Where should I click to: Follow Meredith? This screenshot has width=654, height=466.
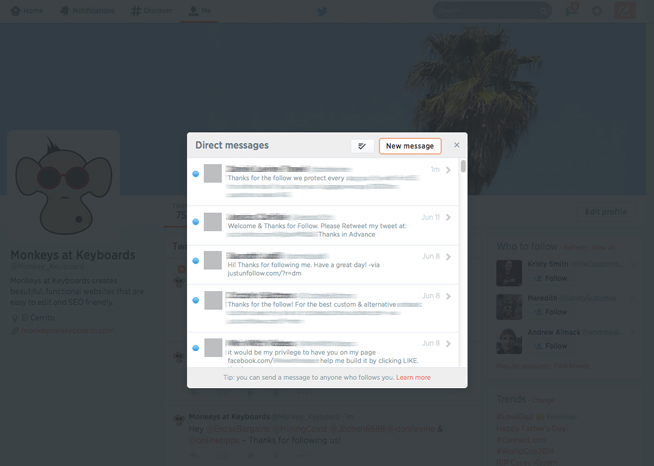pos(551,312)
